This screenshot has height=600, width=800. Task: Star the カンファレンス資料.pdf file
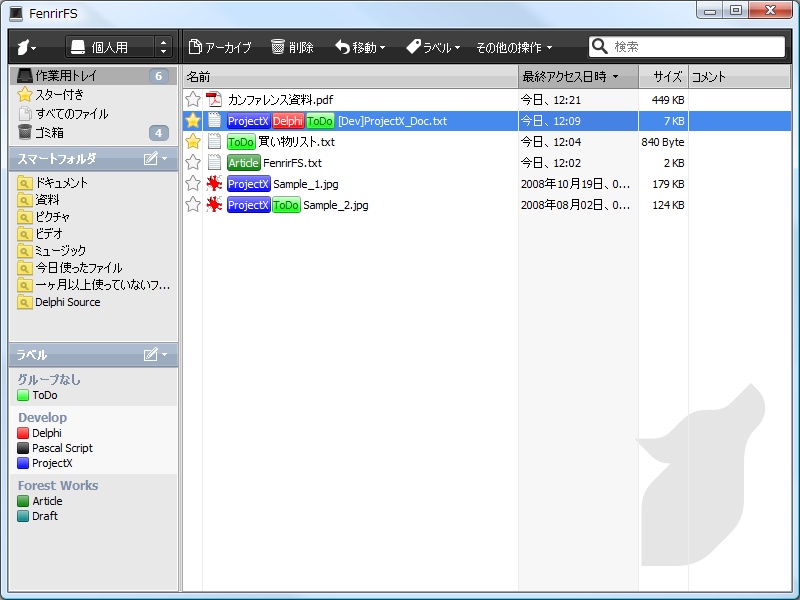192,99
